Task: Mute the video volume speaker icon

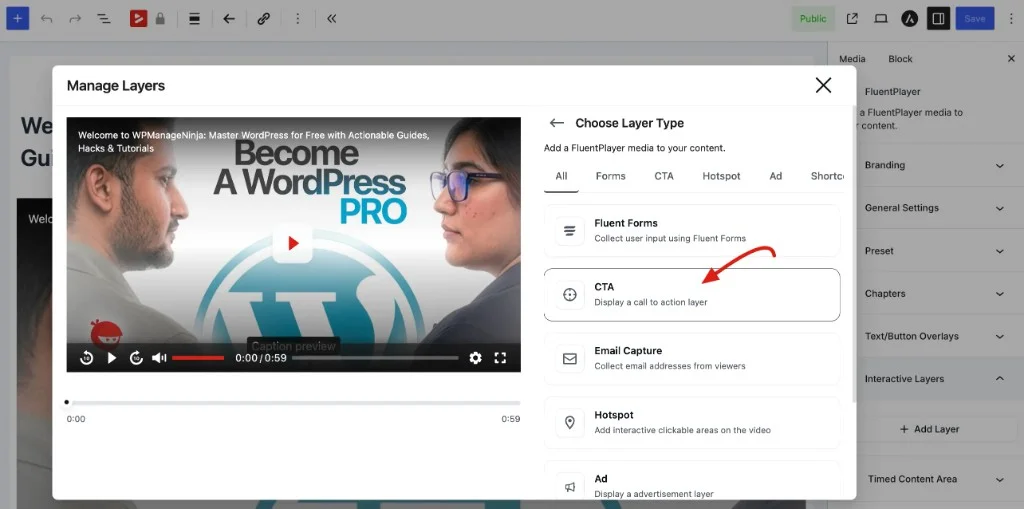Action: click(x=159, y=357)
